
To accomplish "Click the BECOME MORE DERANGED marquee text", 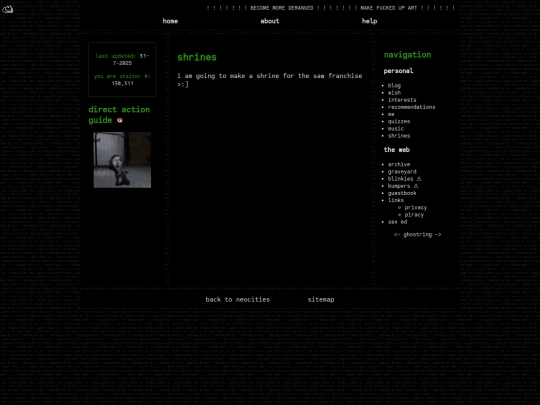I will coord(281,8).
